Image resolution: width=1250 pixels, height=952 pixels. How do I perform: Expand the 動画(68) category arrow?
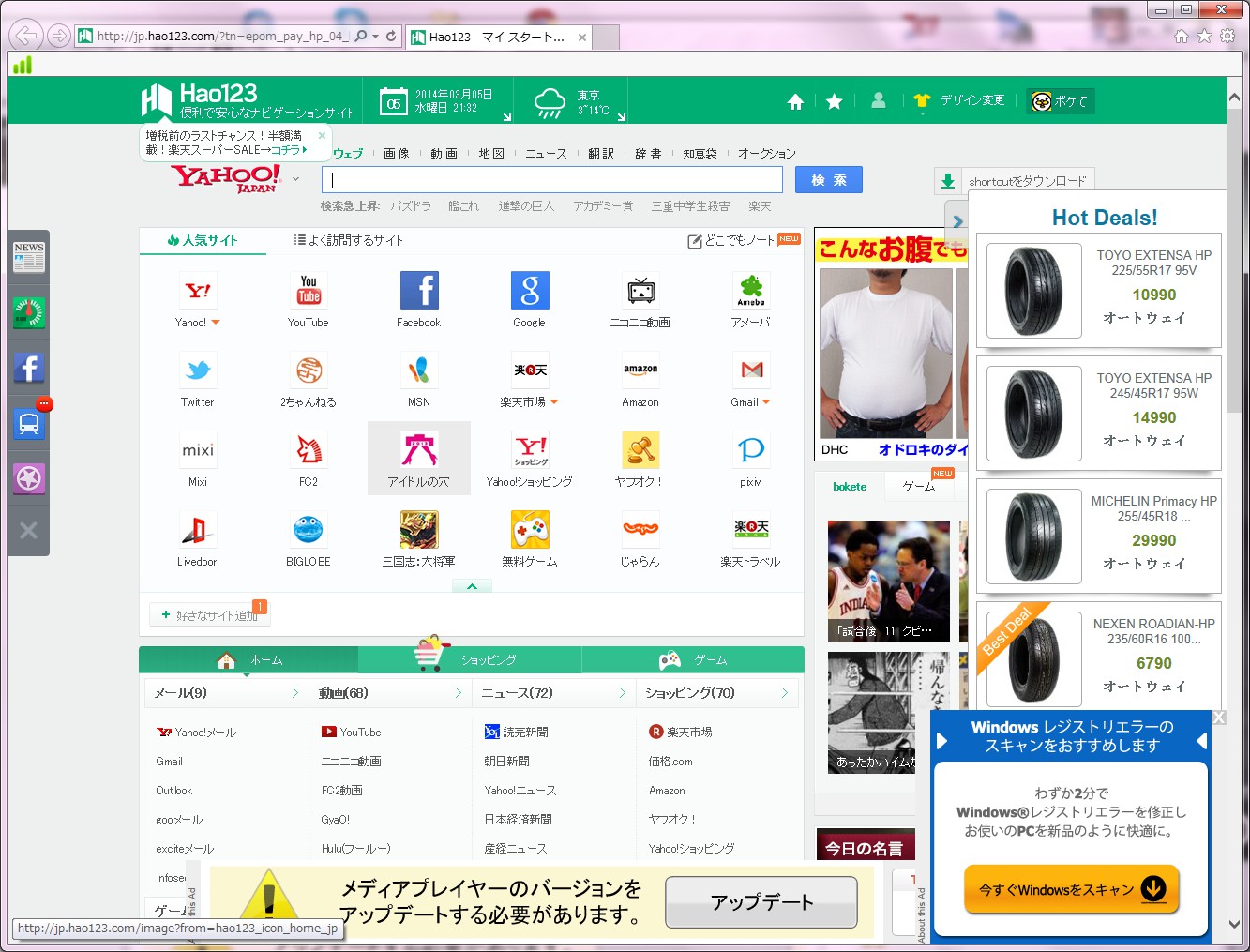458,693
